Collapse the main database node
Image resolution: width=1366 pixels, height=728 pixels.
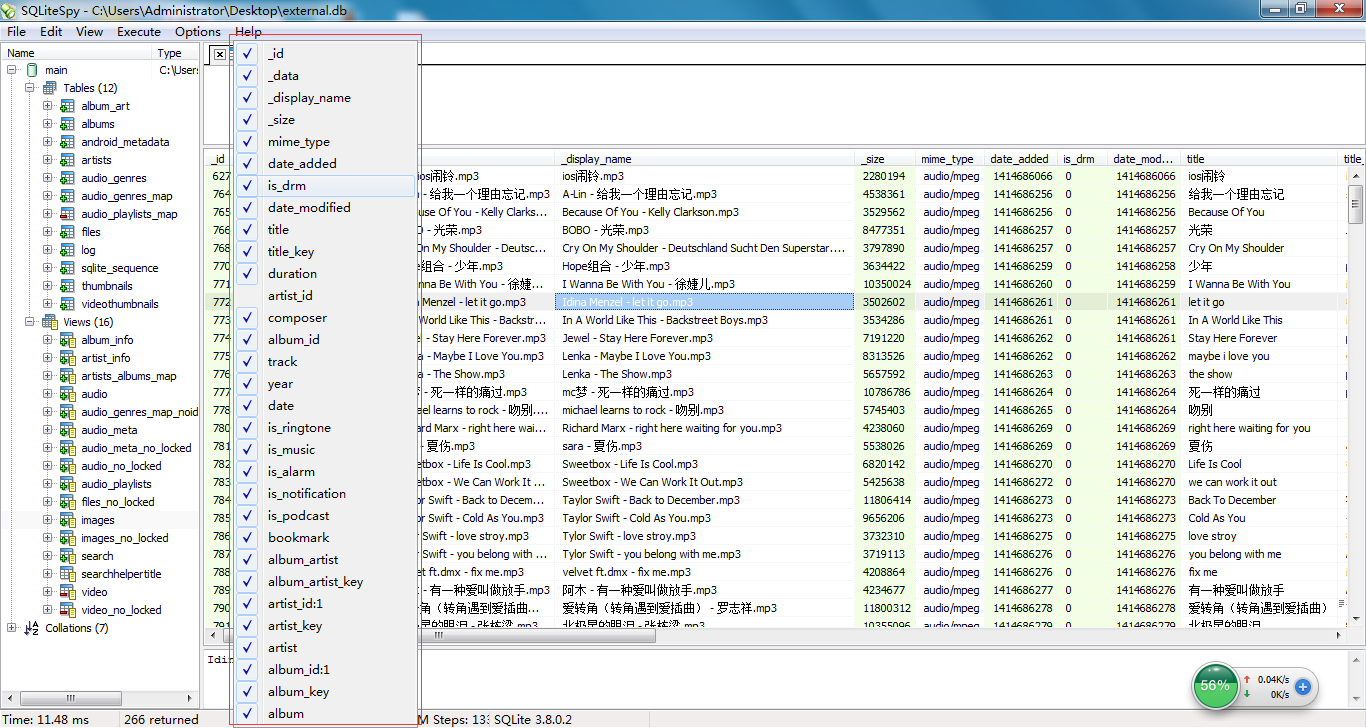coord(12,70)
